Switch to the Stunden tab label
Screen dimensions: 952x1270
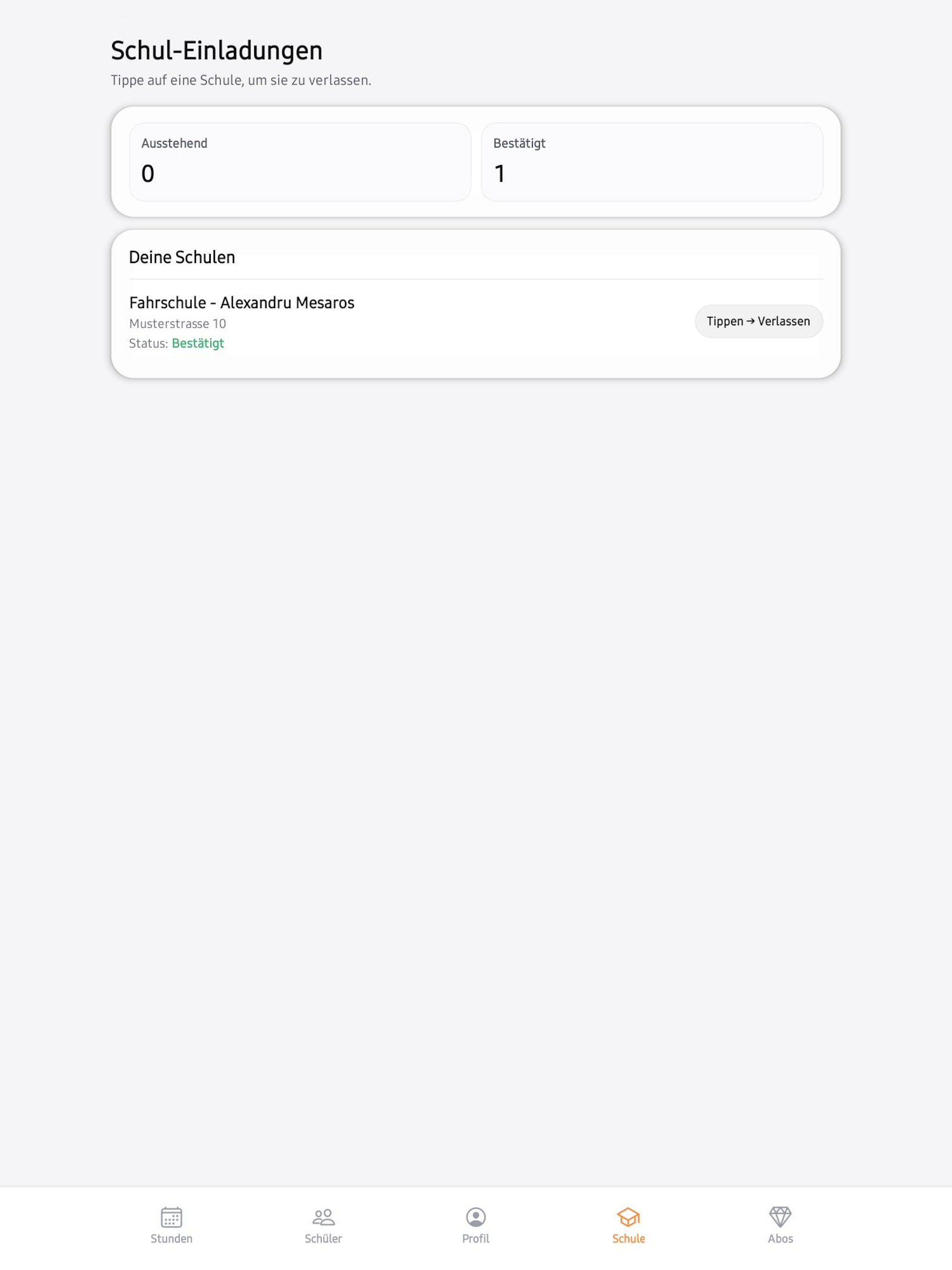point(171,1239)
